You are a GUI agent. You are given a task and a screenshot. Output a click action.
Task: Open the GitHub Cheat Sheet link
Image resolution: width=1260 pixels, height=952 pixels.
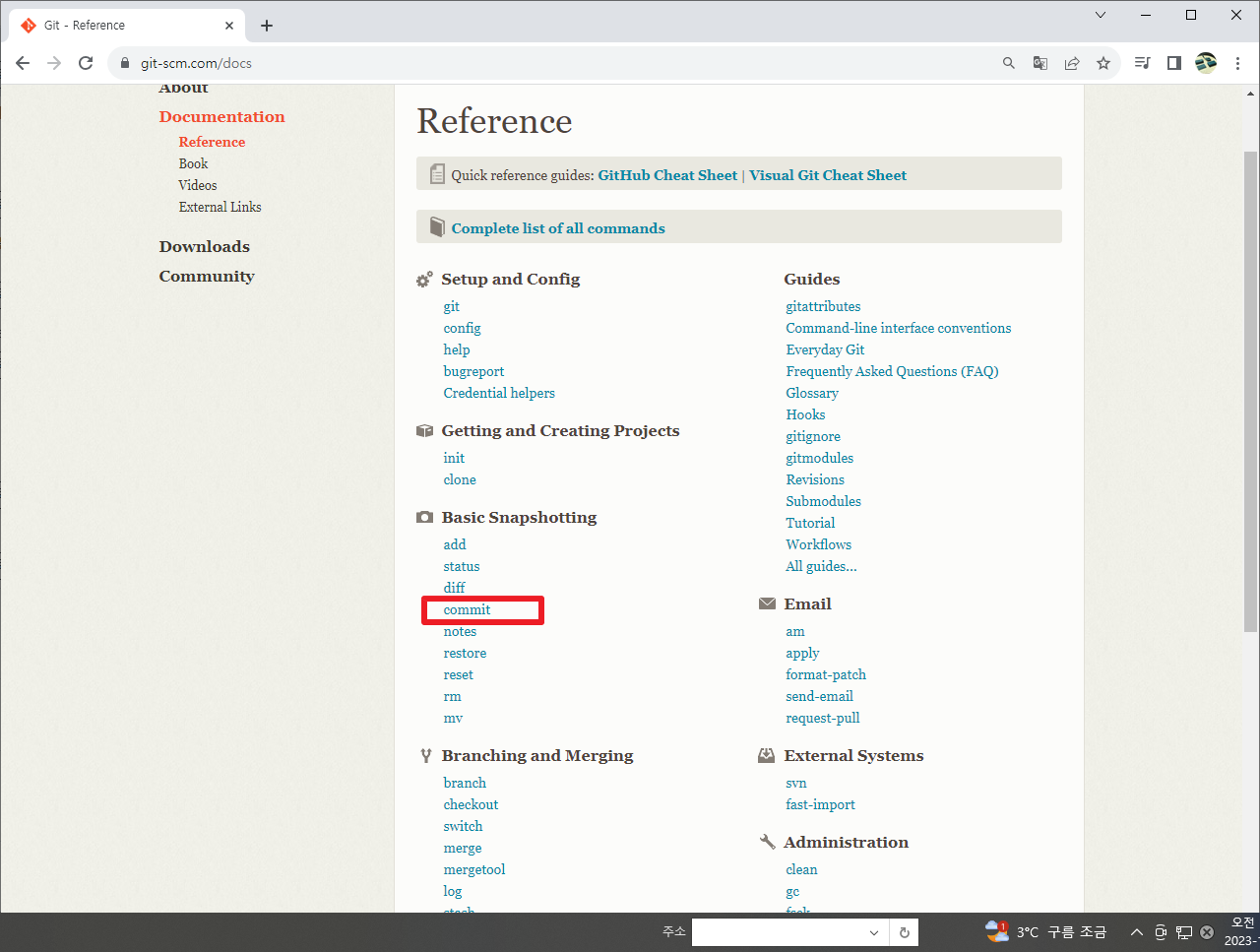point(667,175)
